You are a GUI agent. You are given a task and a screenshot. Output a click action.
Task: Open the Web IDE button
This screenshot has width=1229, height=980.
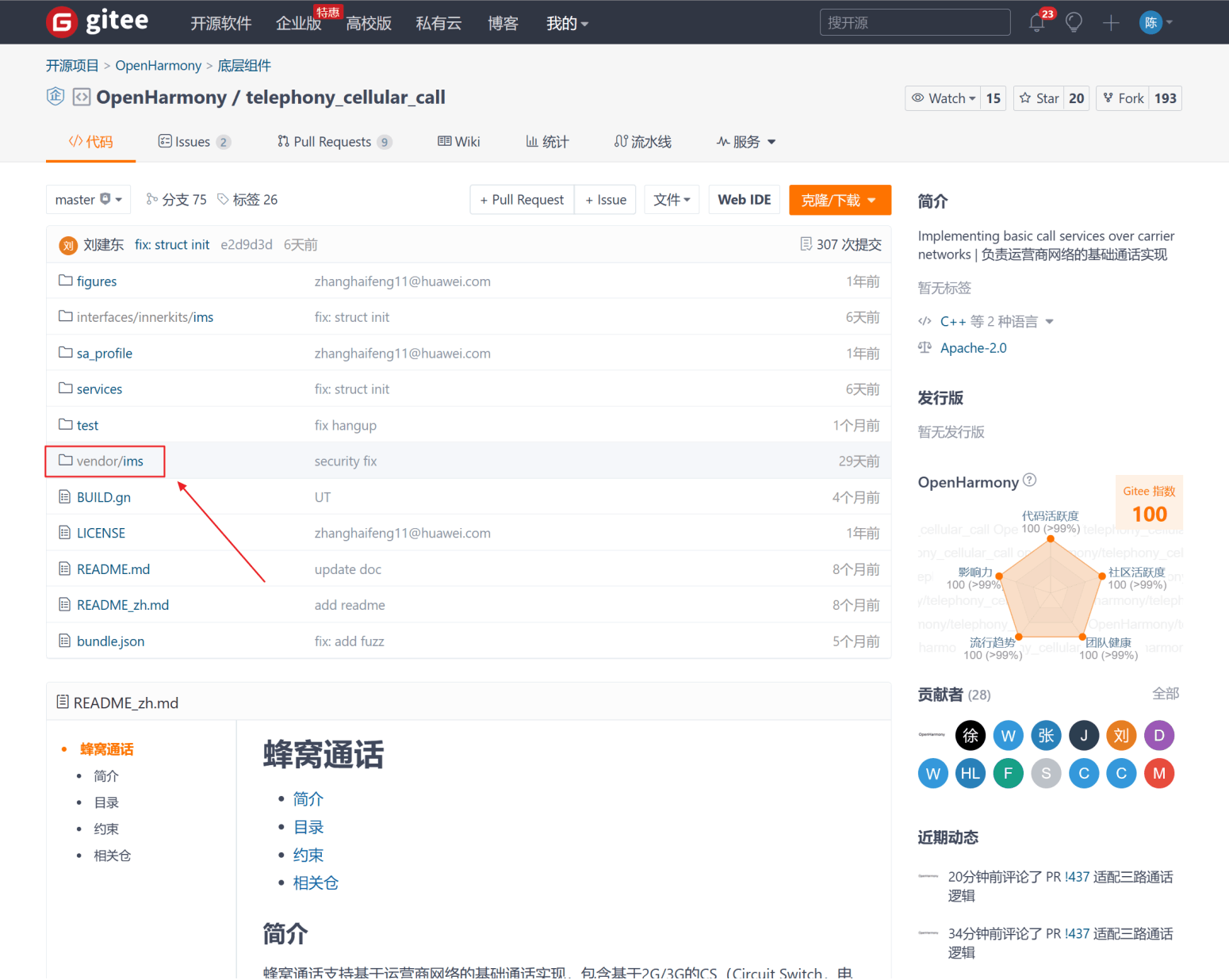[745, 200]
